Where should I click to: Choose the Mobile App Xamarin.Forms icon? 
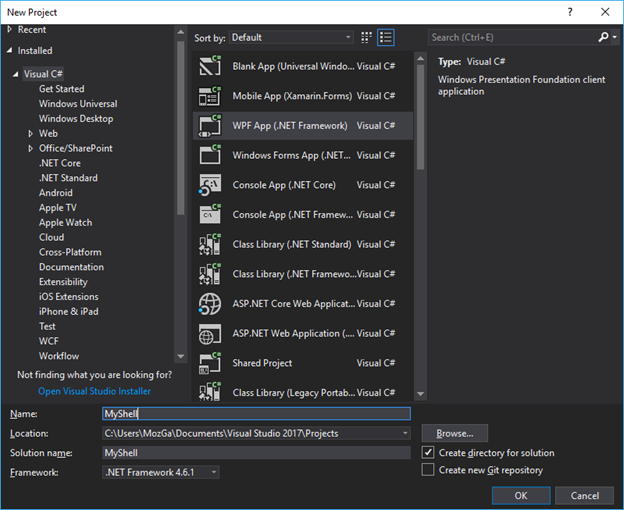[210, 96]
